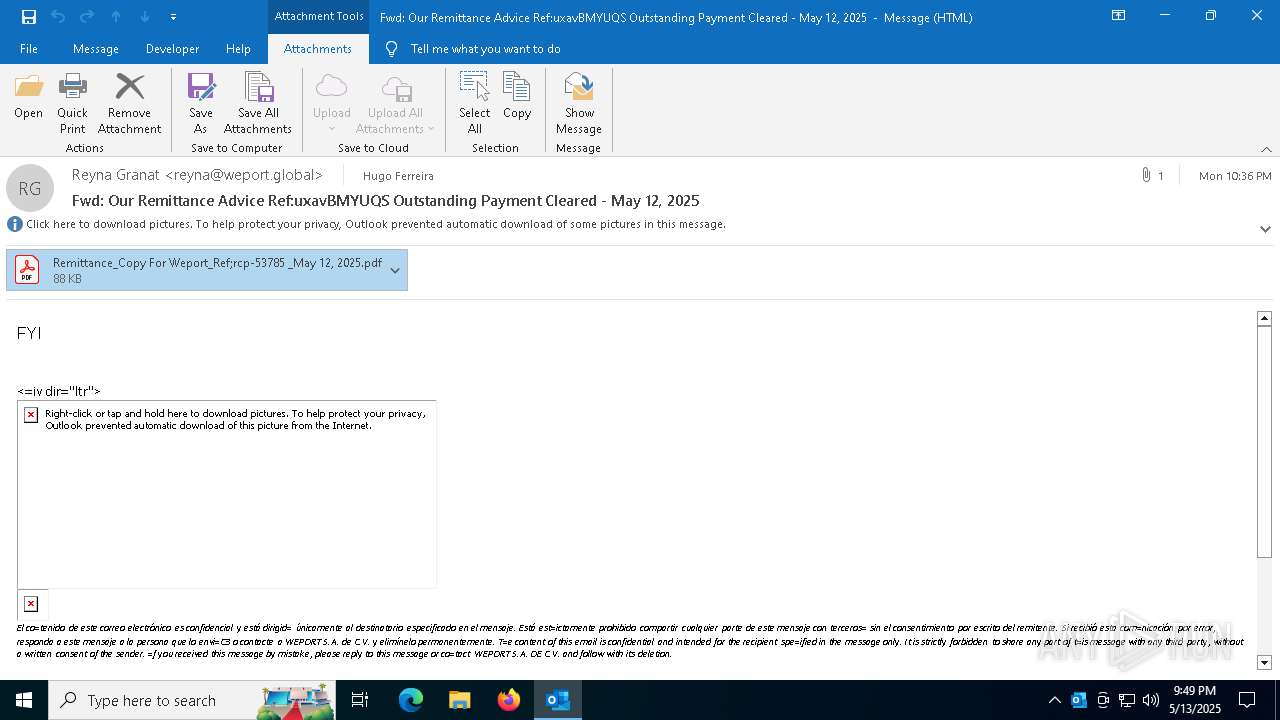
Task: Click the blocked picture placeholder in body
Action: [x=227, y=495]
